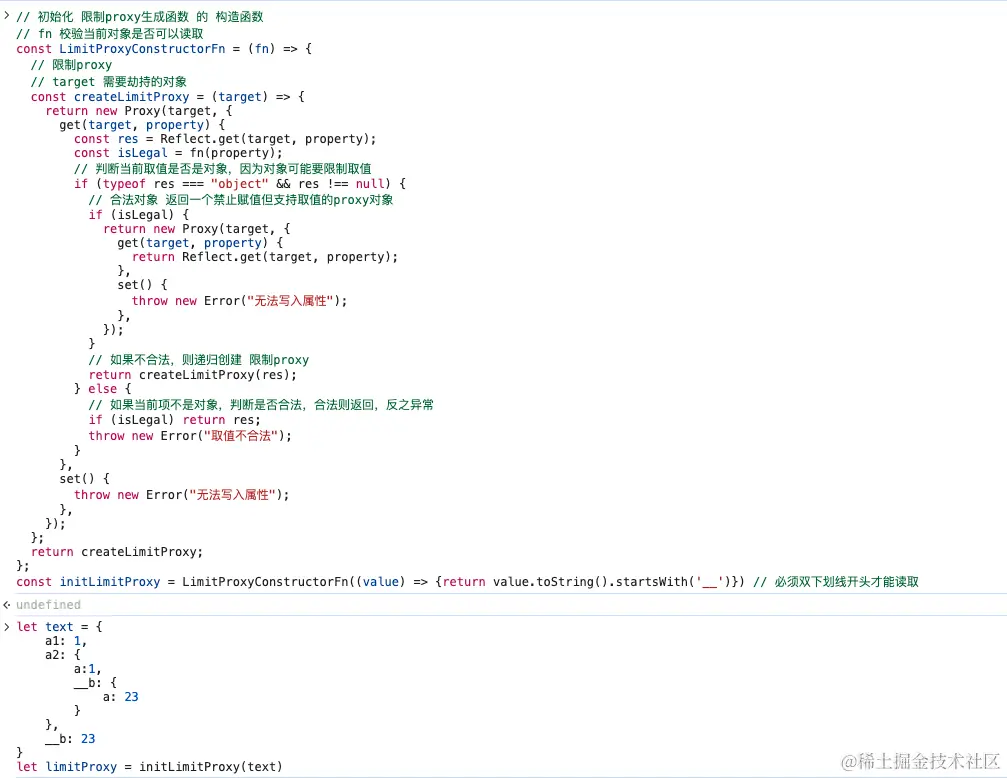
Task: Click the line 'return Reflect.get(target, property);'
Action: [265, 257]
